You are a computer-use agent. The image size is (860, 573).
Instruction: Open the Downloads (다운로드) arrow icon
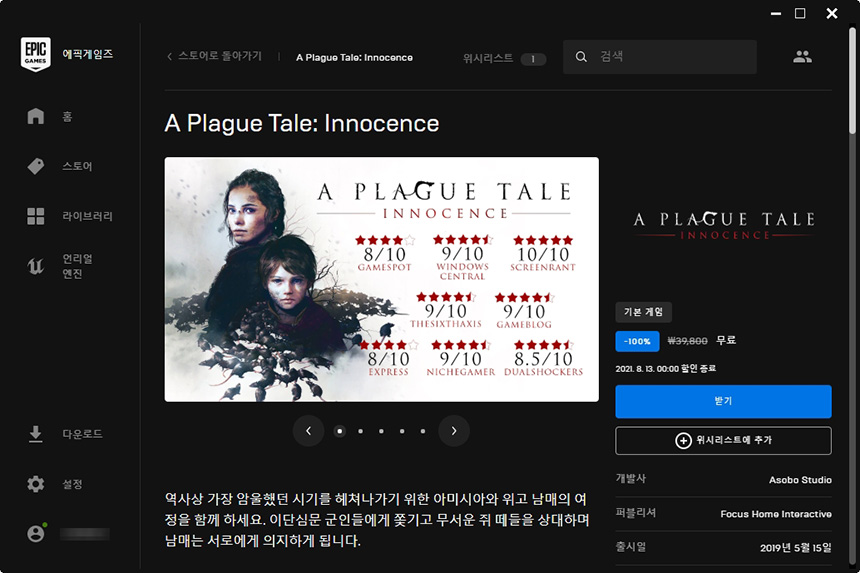[36, 434]
